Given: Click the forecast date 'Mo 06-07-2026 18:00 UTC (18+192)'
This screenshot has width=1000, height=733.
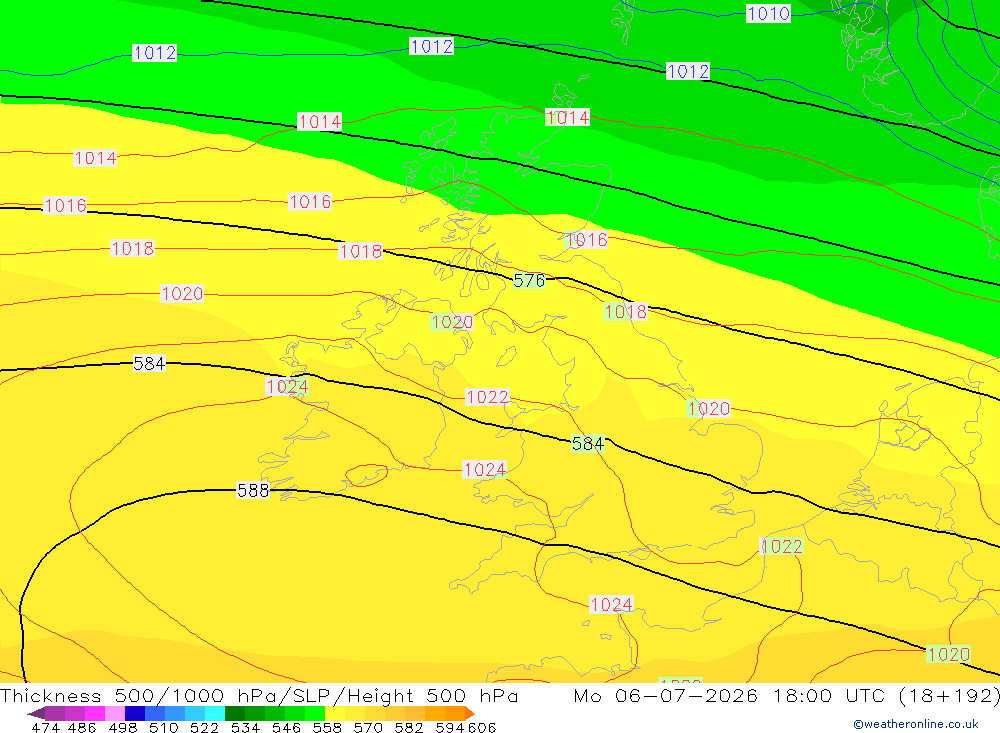Looking at the screenshot, I should 786,695.
